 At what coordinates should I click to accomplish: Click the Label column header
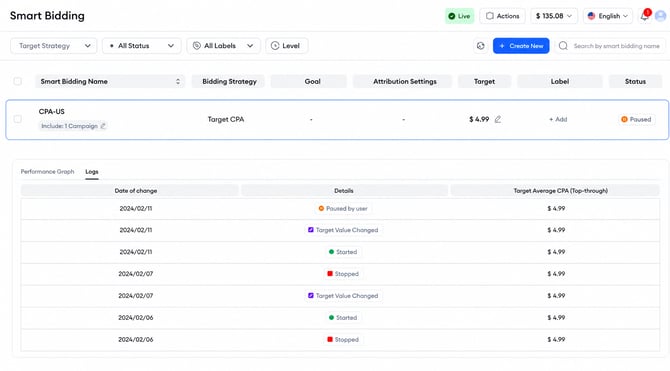click(560, 81)
